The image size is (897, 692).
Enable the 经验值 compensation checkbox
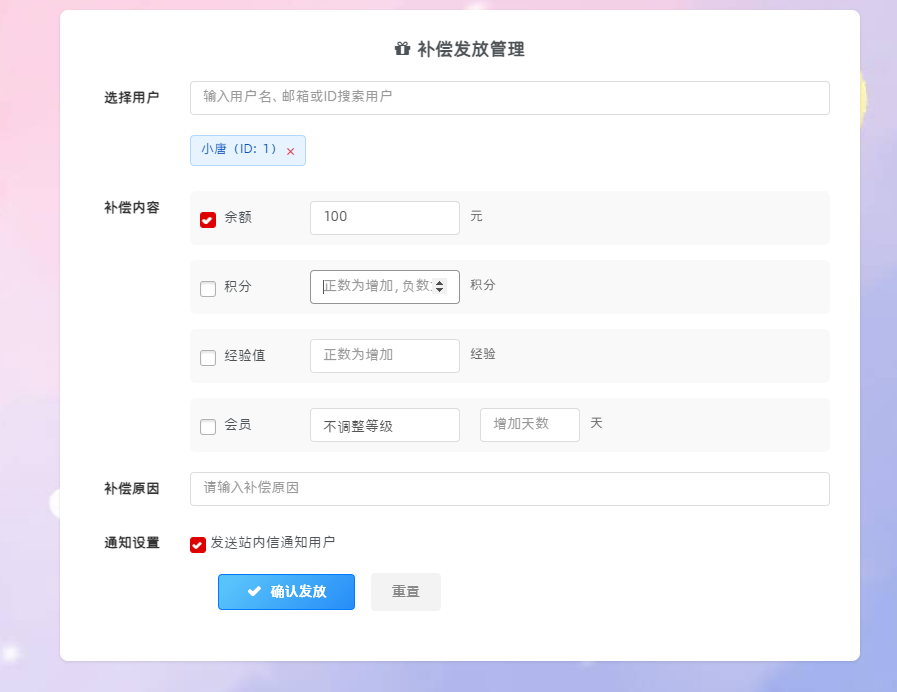pos(208,356)
